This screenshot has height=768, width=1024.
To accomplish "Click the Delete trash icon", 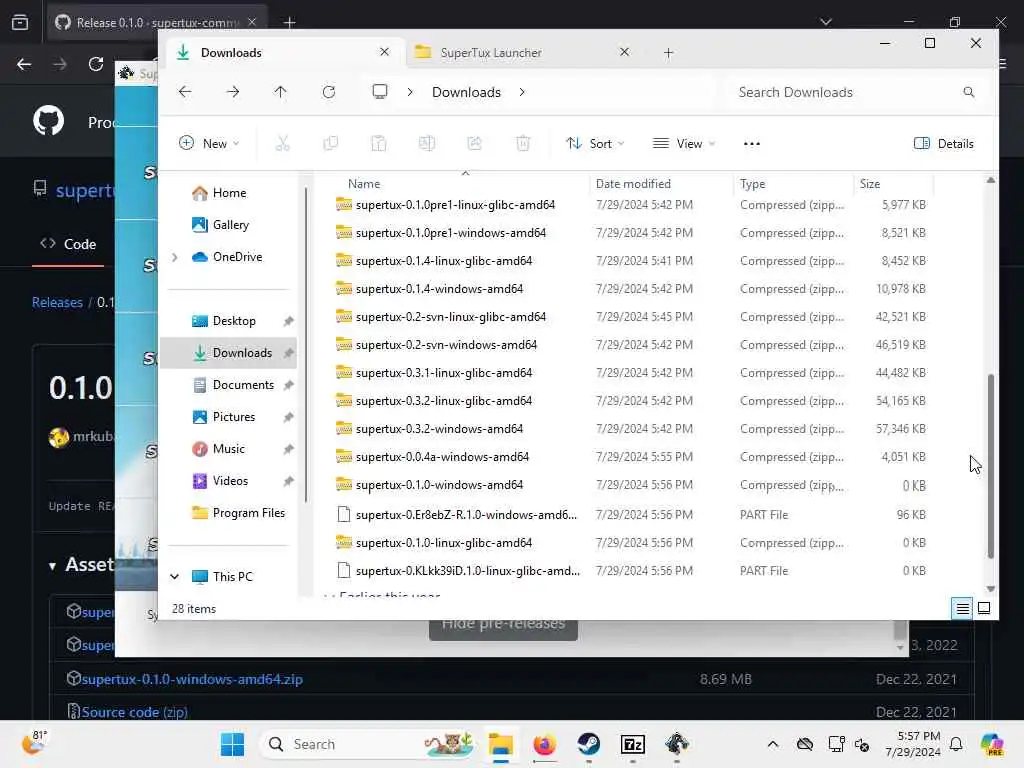I will (522, 144).
